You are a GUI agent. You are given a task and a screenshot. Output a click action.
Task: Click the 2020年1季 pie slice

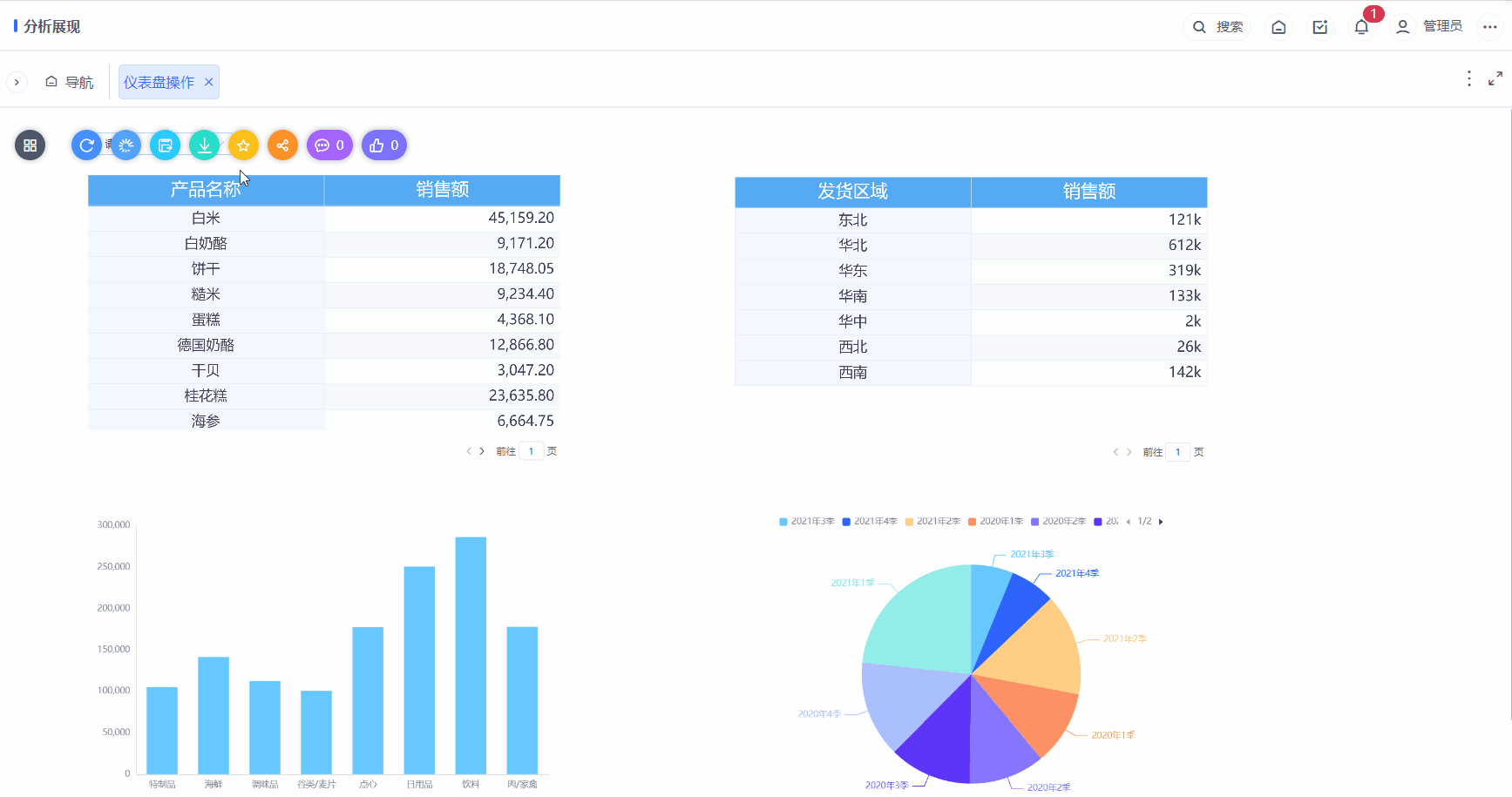[x=1033, y=710]
